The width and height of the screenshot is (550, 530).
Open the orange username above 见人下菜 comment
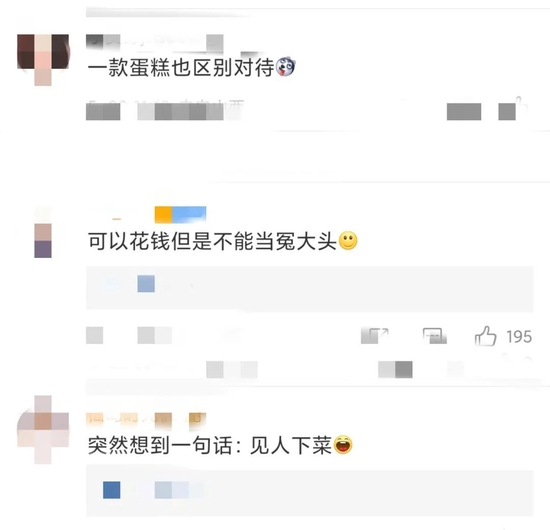146,419
